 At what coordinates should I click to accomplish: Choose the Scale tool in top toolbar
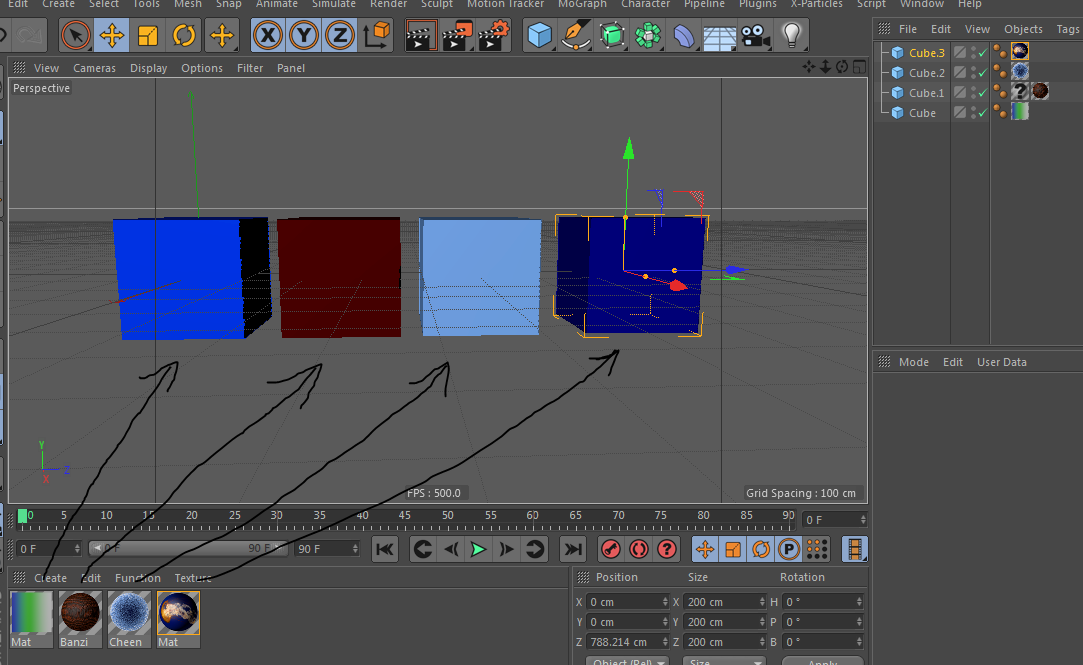click(x=148, y=35)
